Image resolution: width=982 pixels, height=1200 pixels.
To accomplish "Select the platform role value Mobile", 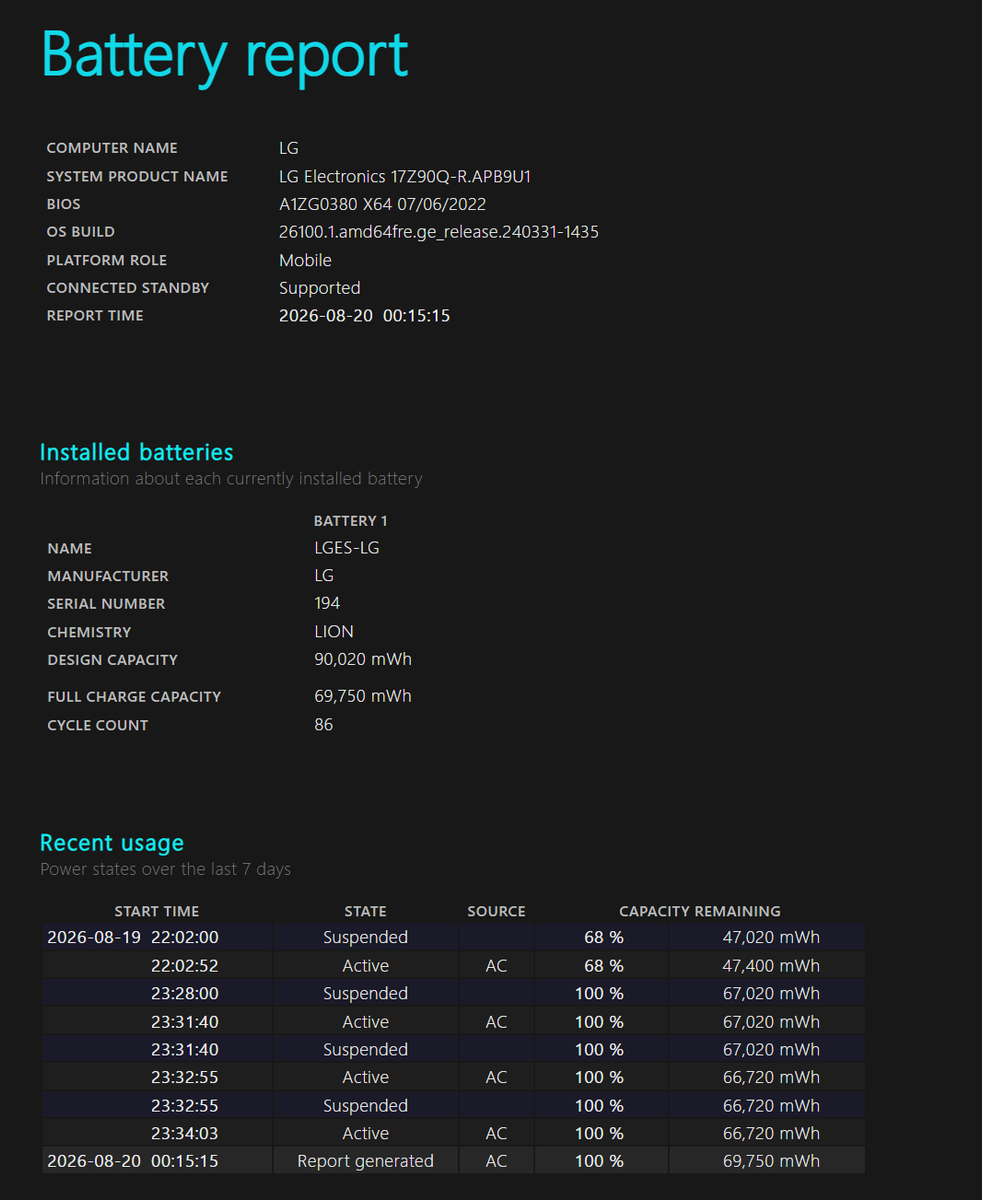I will [305, 260].
